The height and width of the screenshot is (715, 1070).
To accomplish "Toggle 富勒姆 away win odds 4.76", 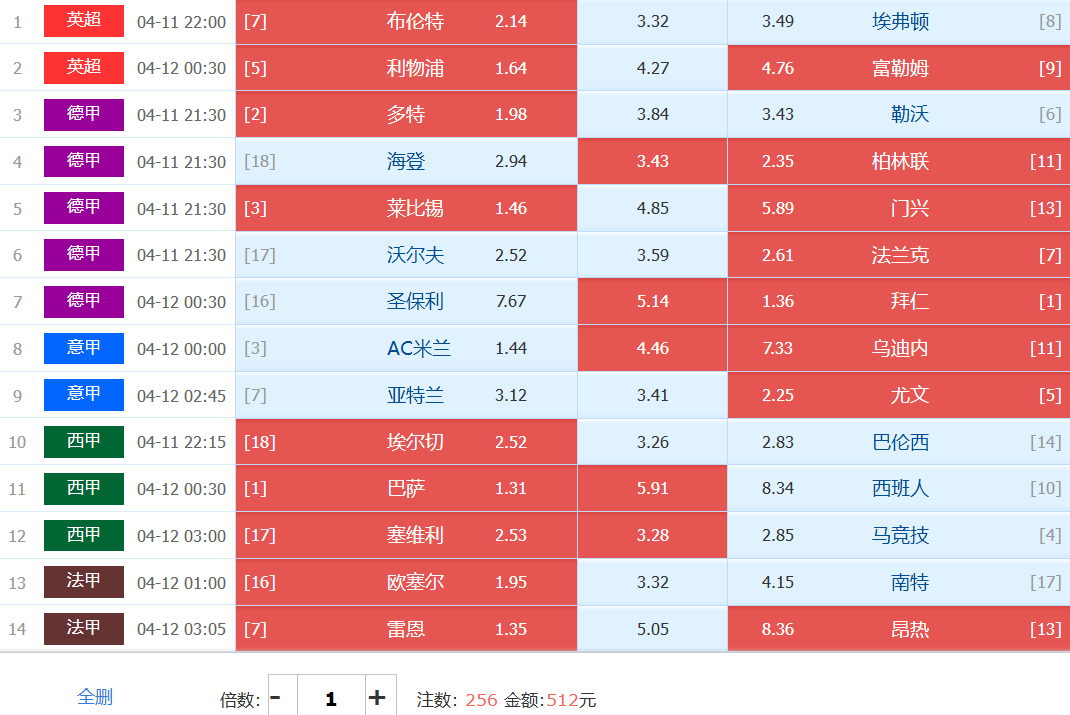I will point(898,68).
